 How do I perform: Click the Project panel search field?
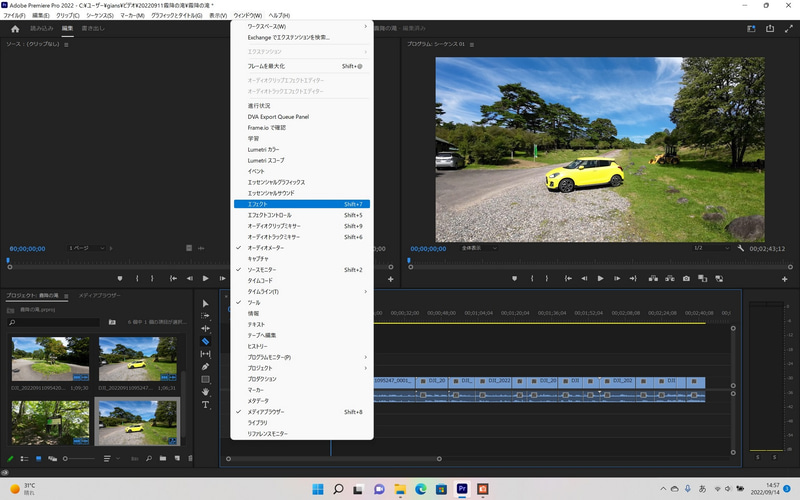point(55,322)
